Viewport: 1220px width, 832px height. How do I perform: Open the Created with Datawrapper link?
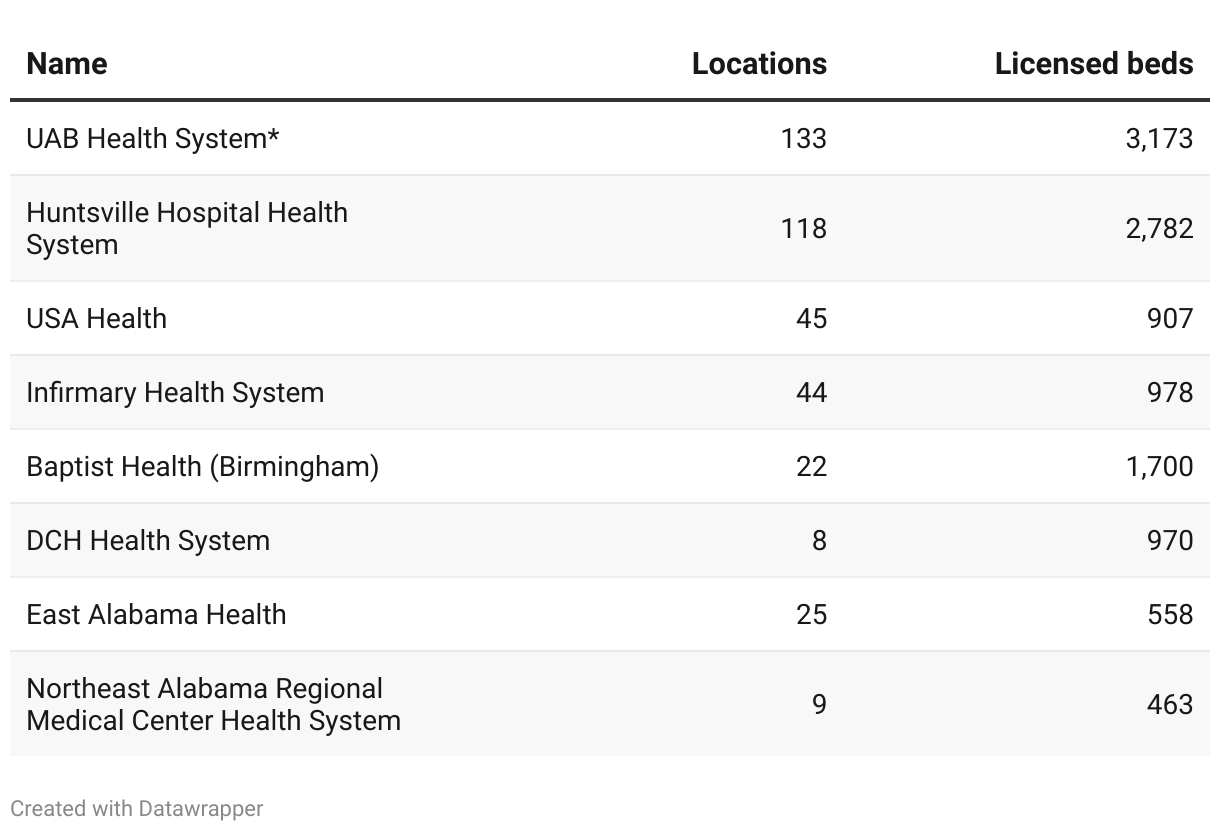[137, 808]
